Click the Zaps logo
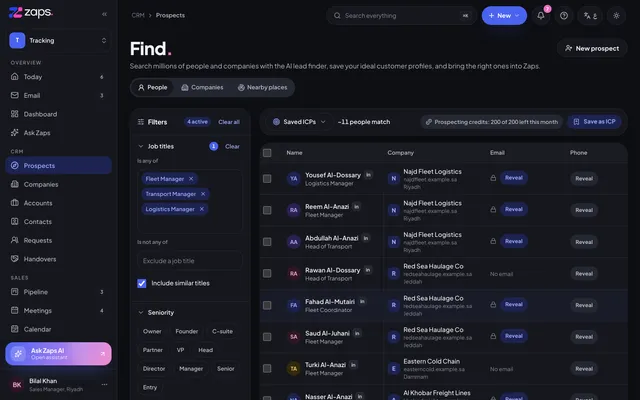Viewport: 640px width, 400px height. point(31,12)
